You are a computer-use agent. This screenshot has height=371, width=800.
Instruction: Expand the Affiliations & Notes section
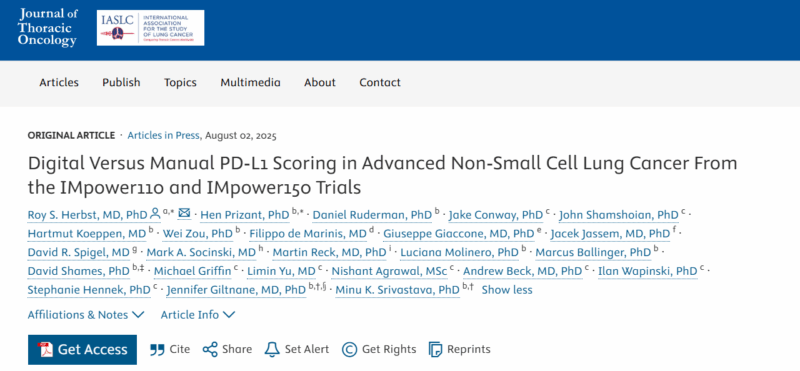(86, 315)
